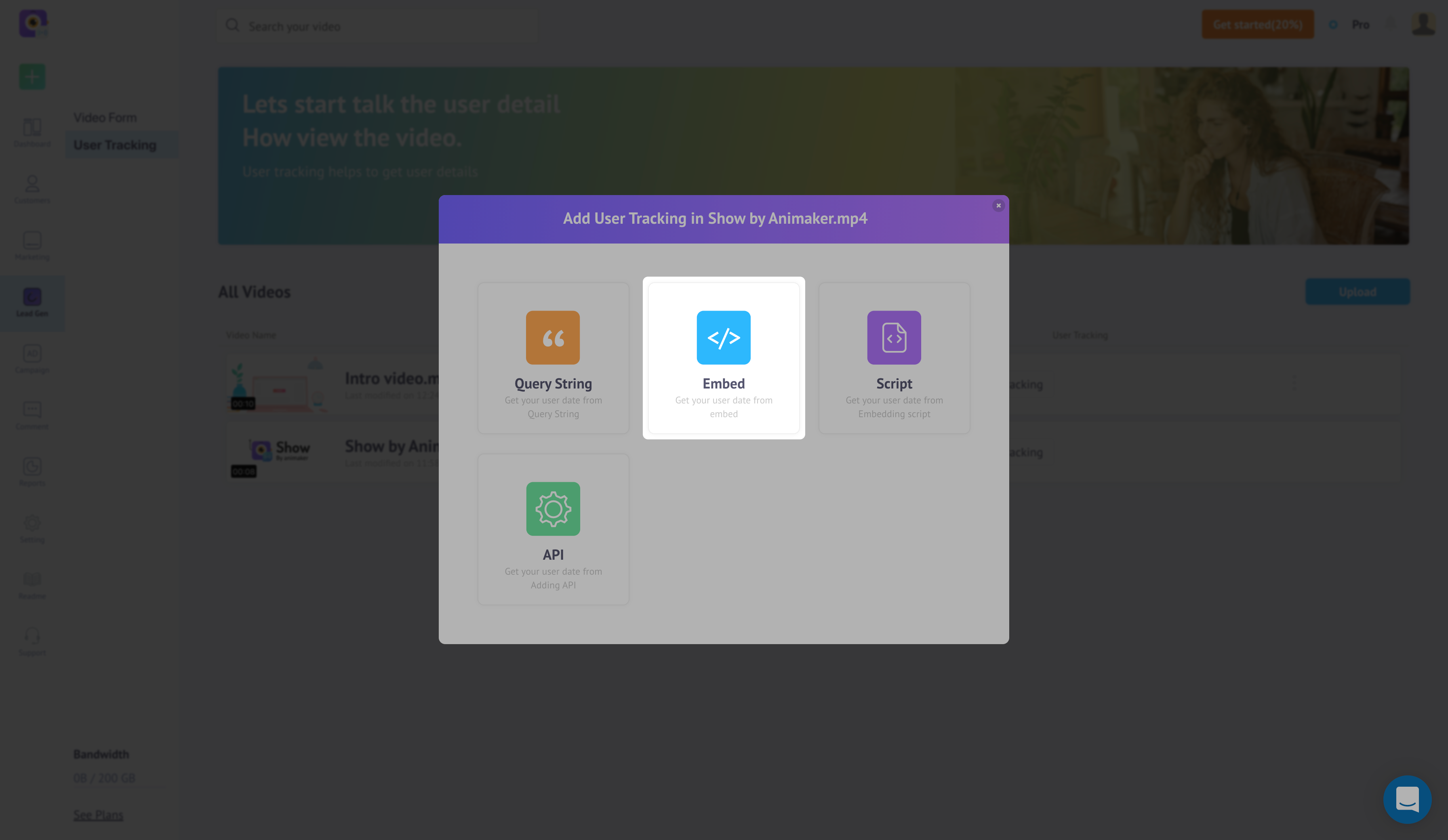Image resolution: width=1448 pixels, height=840 pixels.
Task: Open Readme from the sidebar
Action: tap(32, 585)
